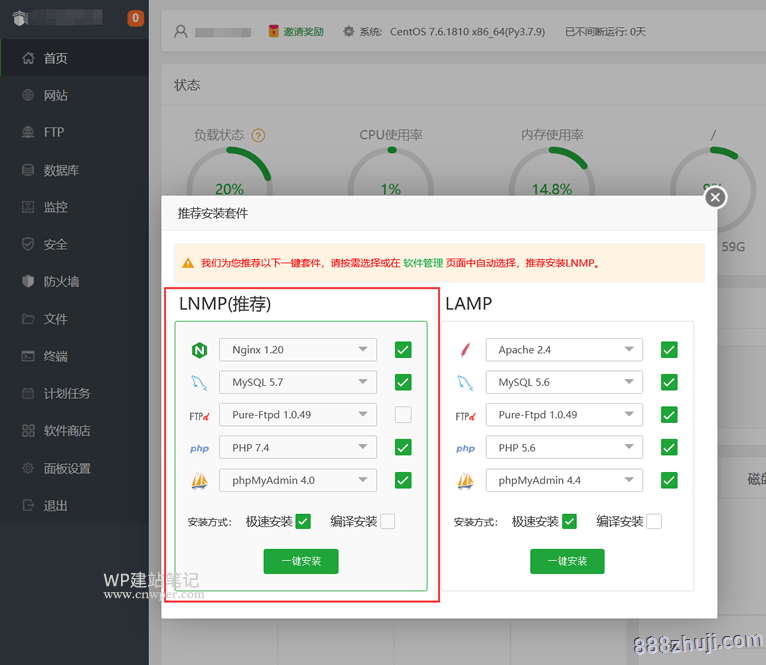766x665 pixels.
Task: Open the 首页 home sidebar item
Action: pyautogui.click(x=75, y=58)
